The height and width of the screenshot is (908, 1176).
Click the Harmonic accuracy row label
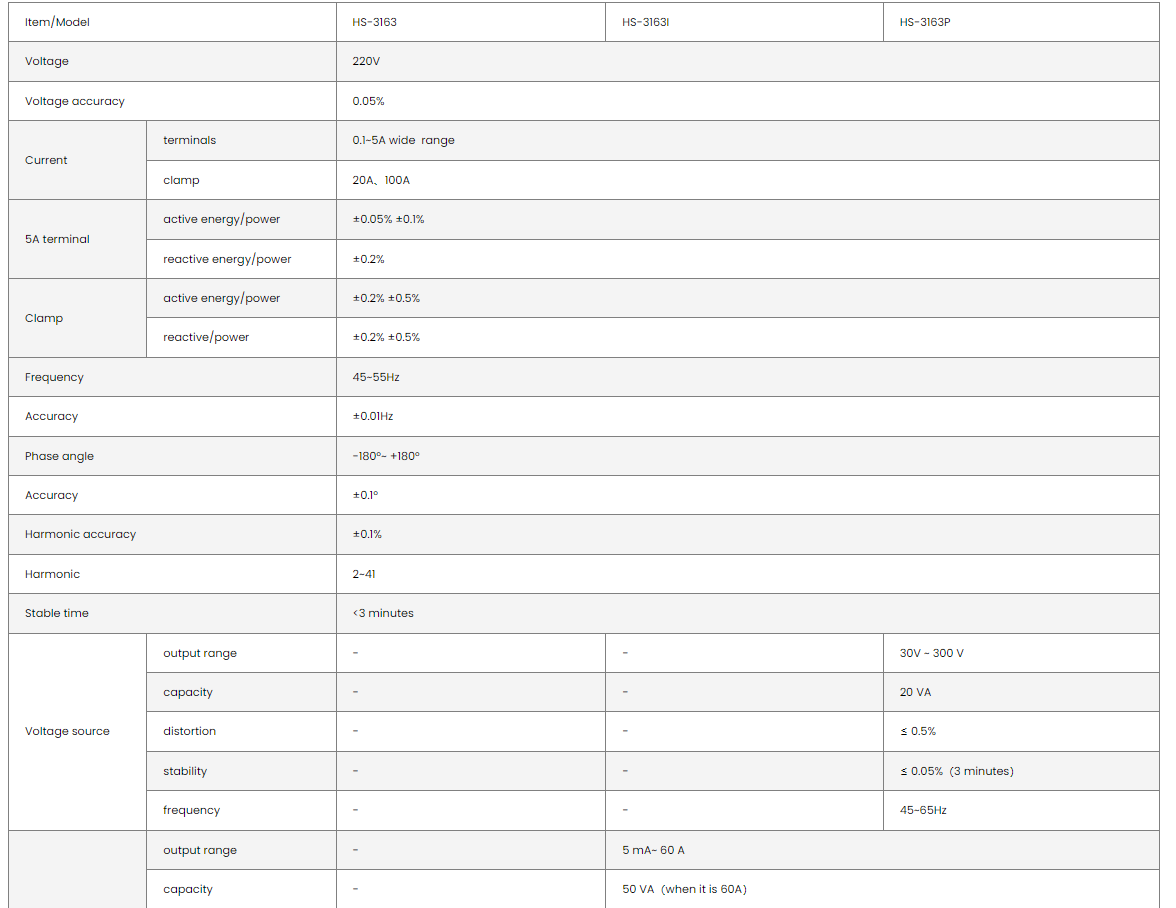point(80,534)
